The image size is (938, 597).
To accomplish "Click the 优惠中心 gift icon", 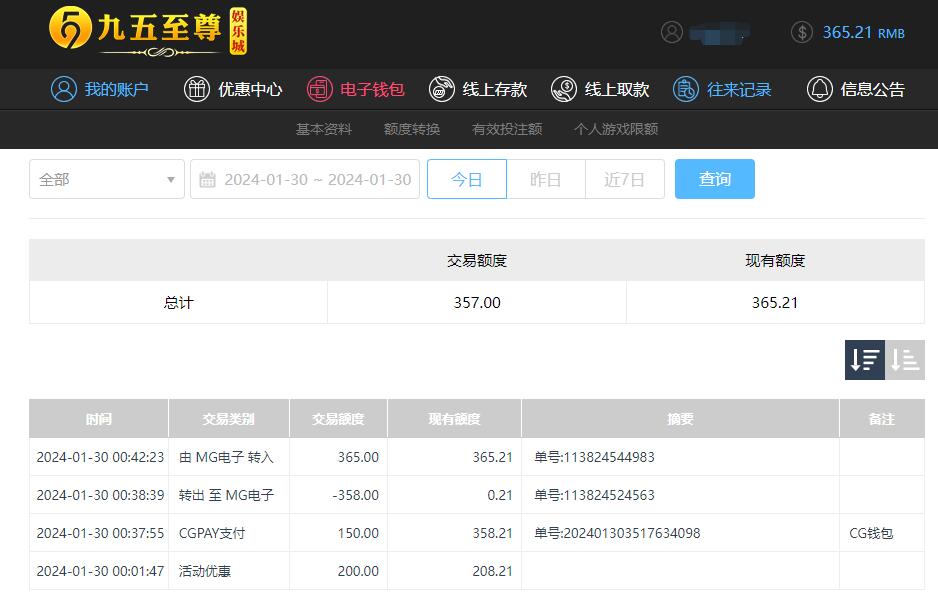I will [x=196, y=89].
